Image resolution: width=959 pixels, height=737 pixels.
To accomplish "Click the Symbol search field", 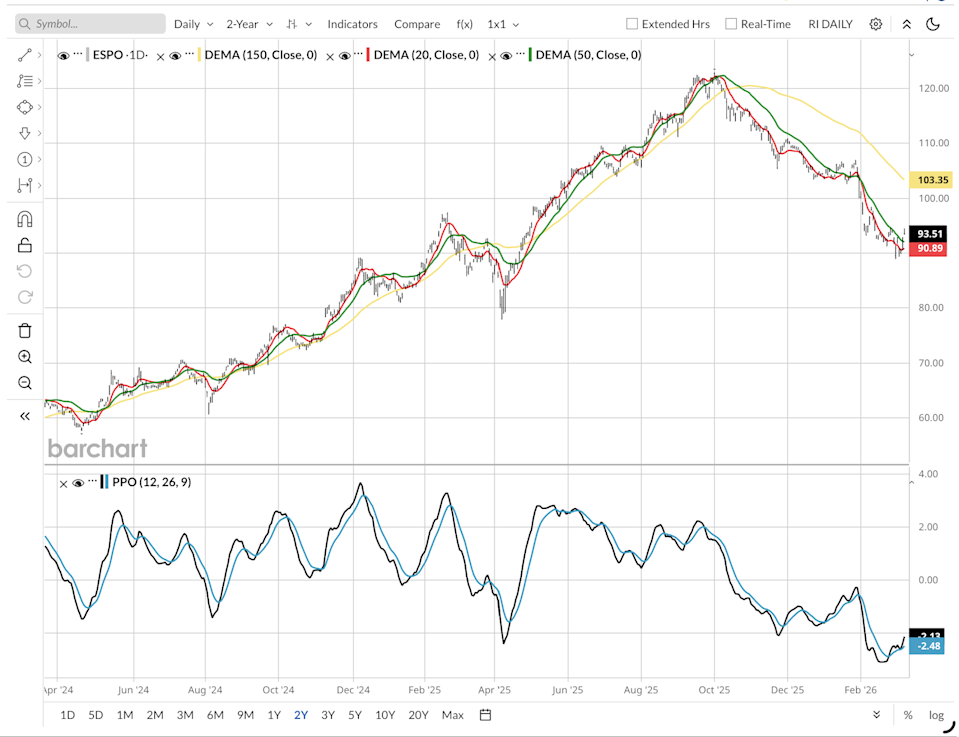I will coord(91,24).
